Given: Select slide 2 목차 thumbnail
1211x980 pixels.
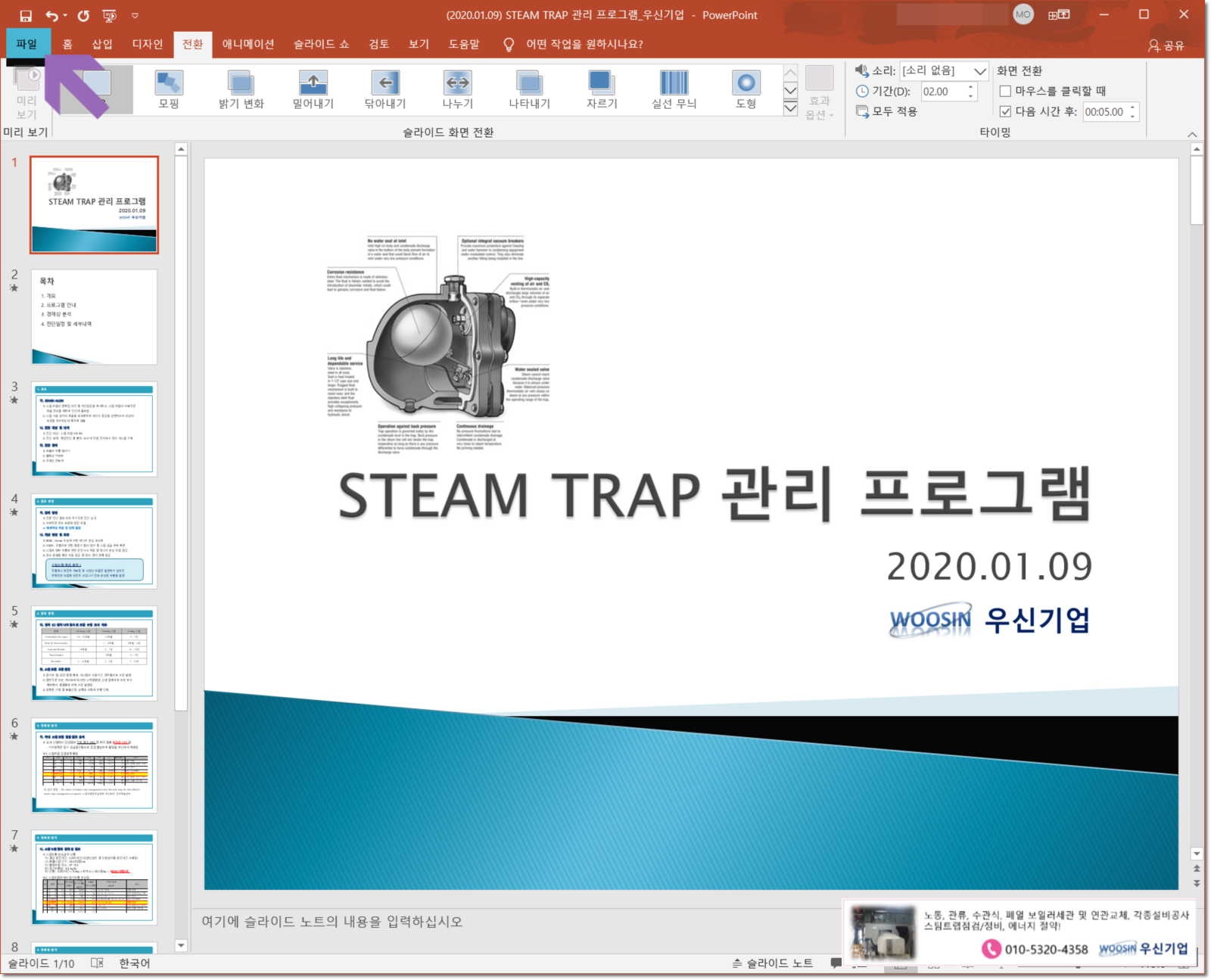Looking at the screenshot, I should pos(94,317).
